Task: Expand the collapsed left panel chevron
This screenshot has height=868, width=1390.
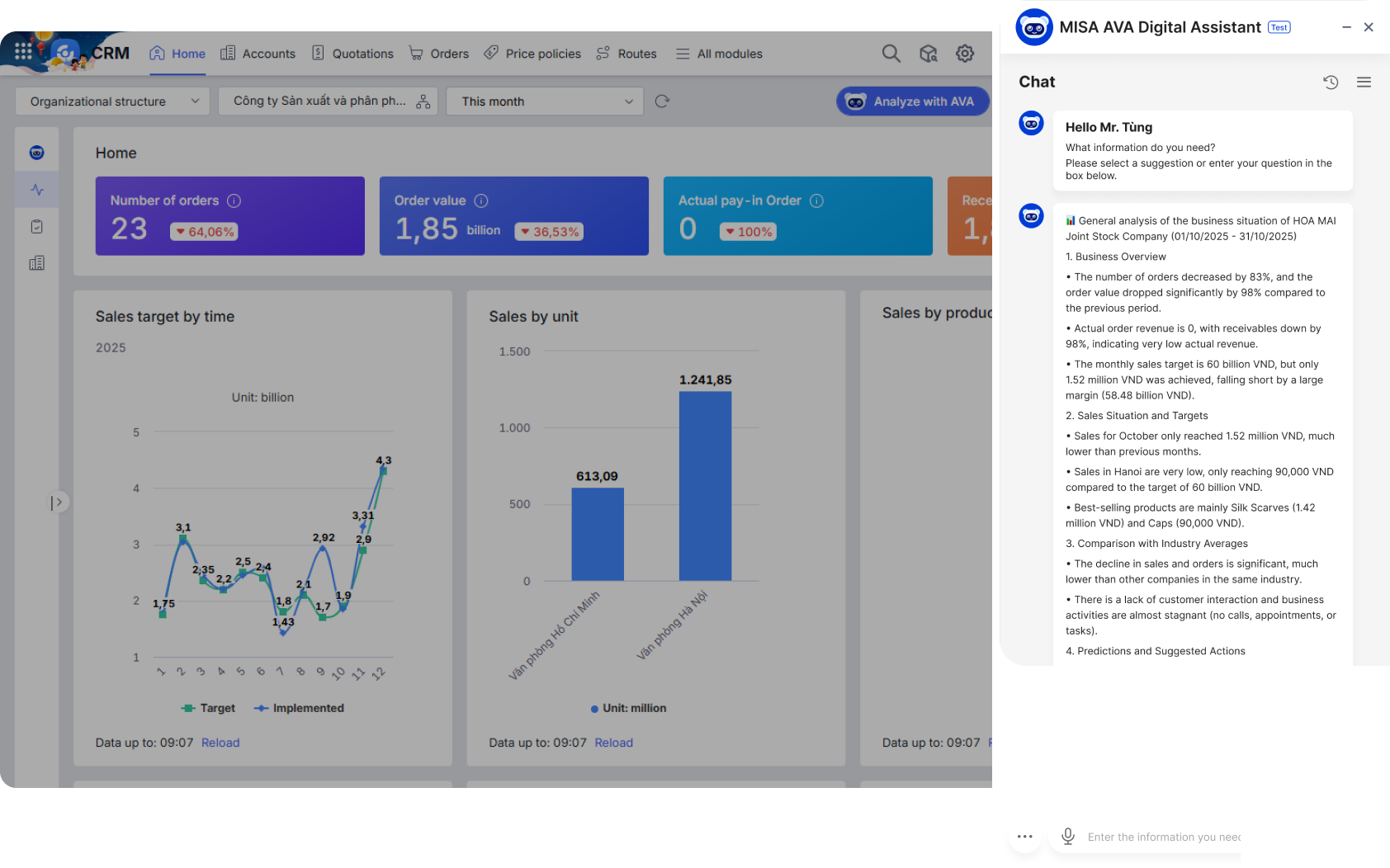Action: [x=59, y=502]
